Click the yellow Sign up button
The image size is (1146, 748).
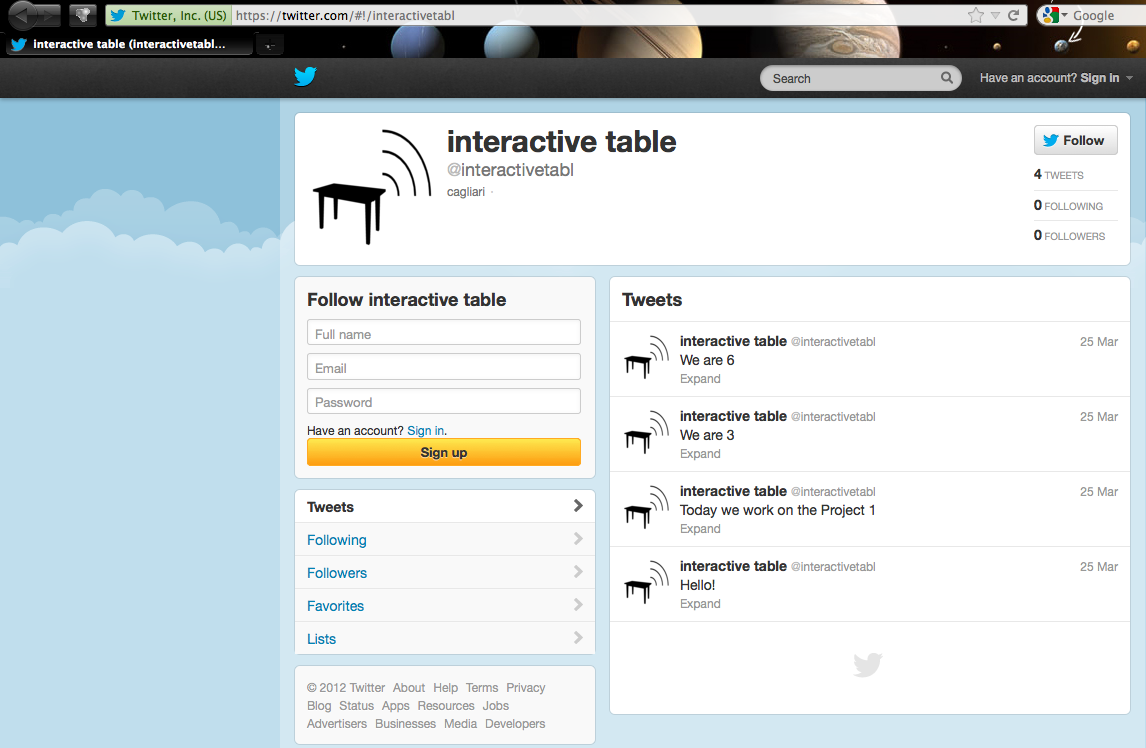click(x=444, y=452)
